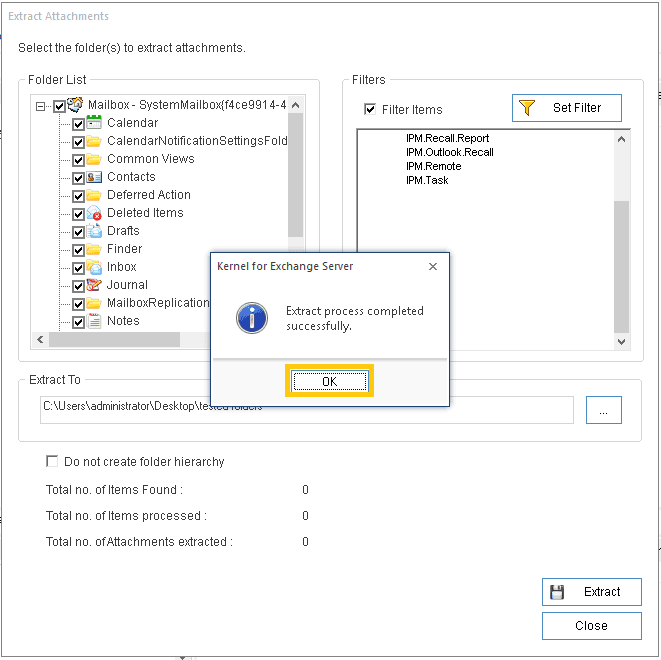The width and height of the screenshot is (661, 660).
Task: Close the Kernel for Exchange Server popup
Action: point(433,266)
